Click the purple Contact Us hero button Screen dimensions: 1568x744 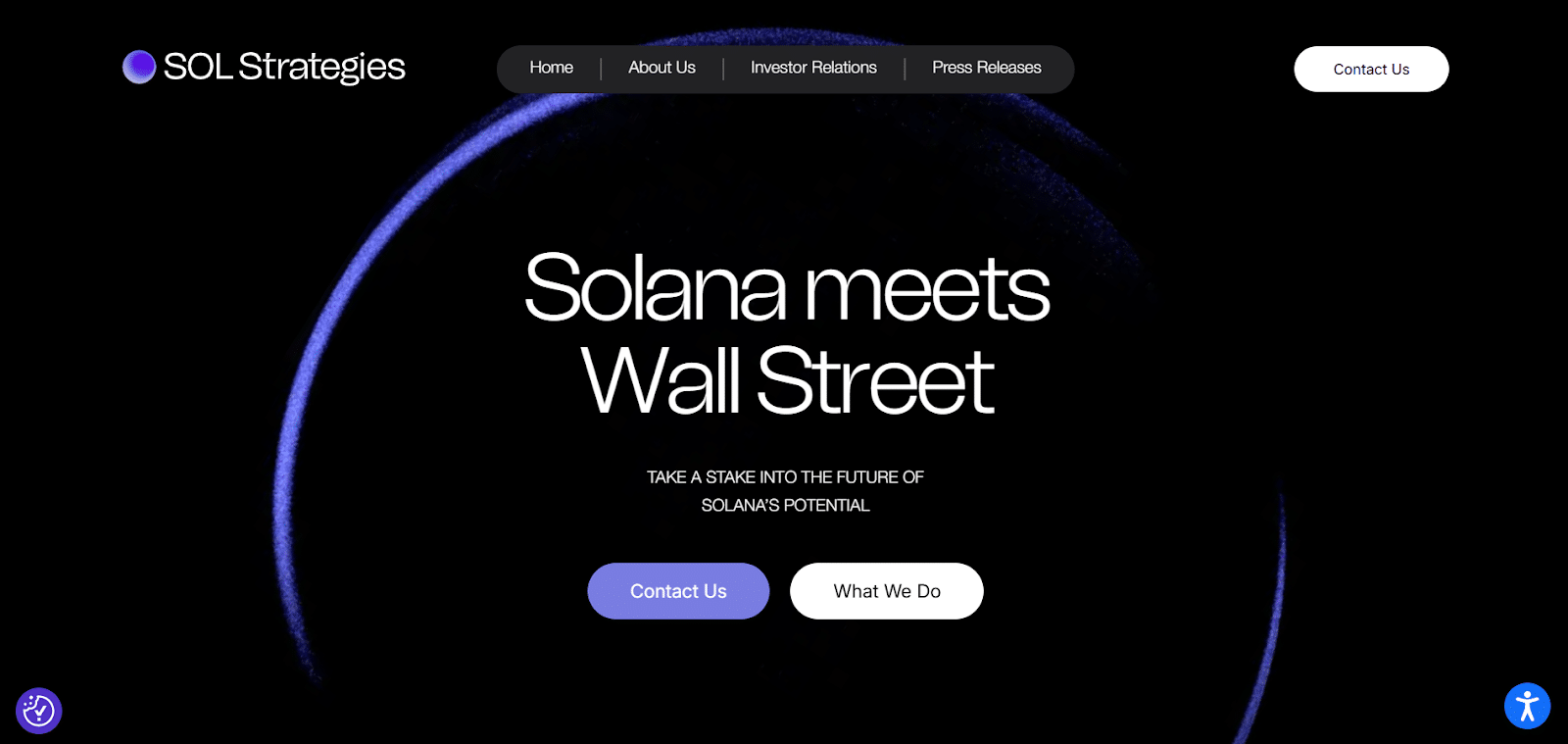[x=678, y=591]
